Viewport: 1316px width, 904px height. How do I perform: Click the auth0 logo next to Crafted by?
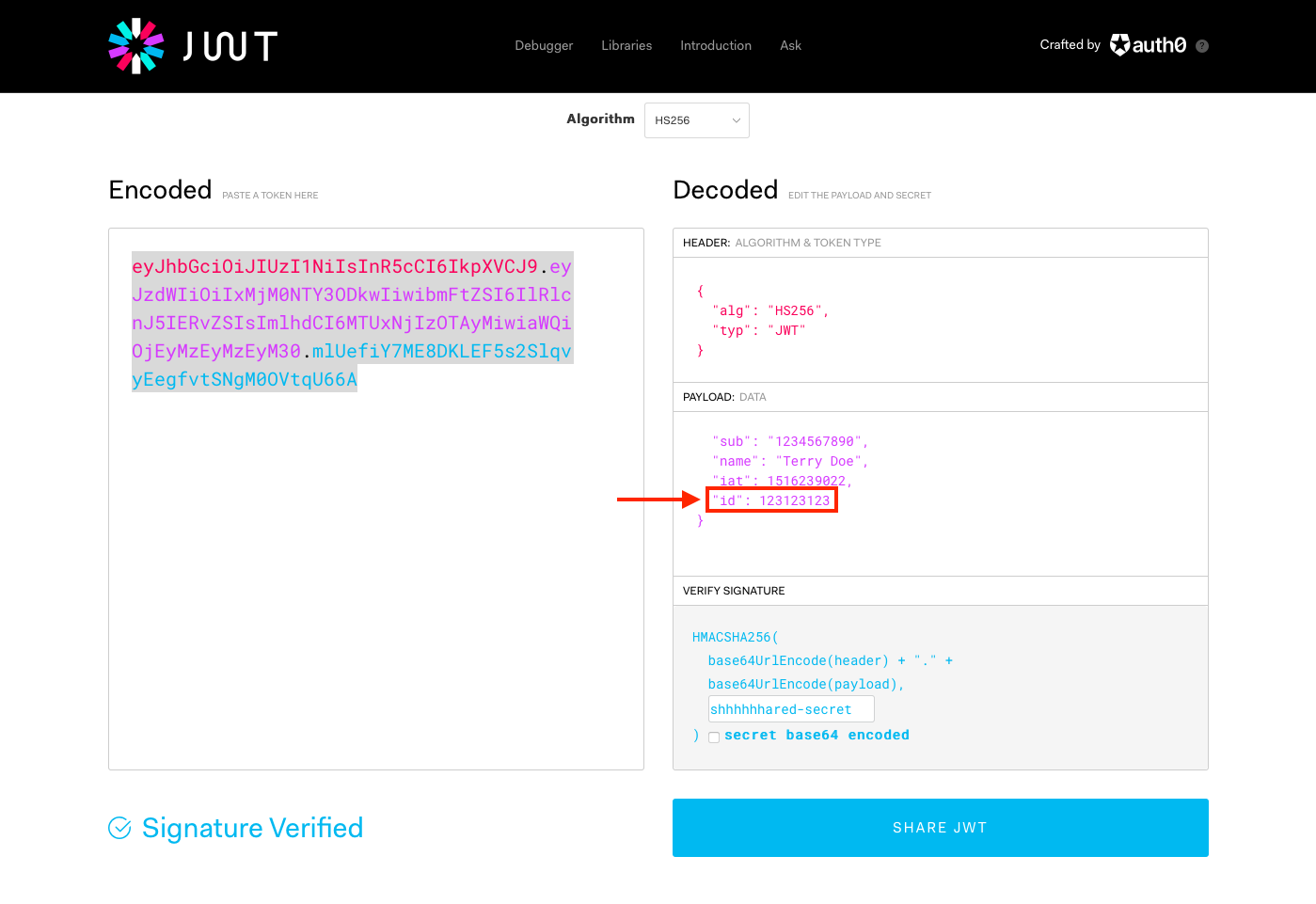(x=1147, y=44)
